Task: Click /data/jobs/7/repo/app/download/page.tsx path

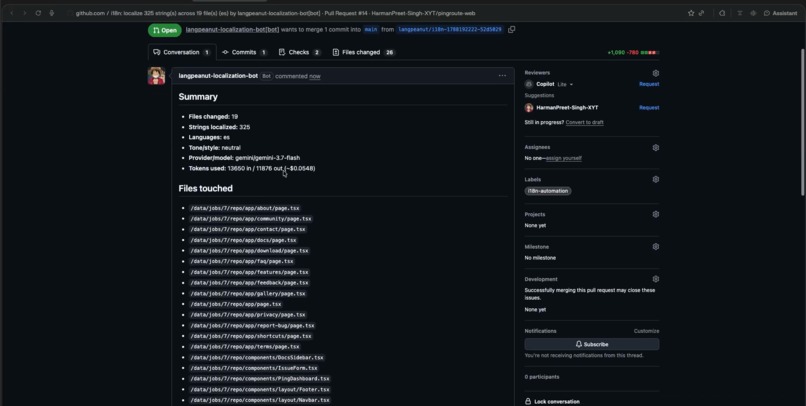Action: pyautogui.click(x=249, y=251)
